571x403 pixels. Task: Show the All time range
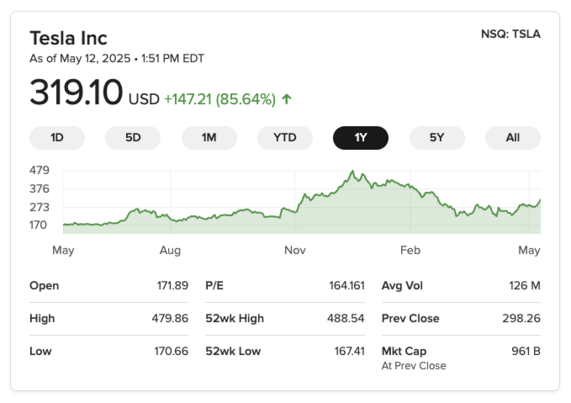point(513,138)
